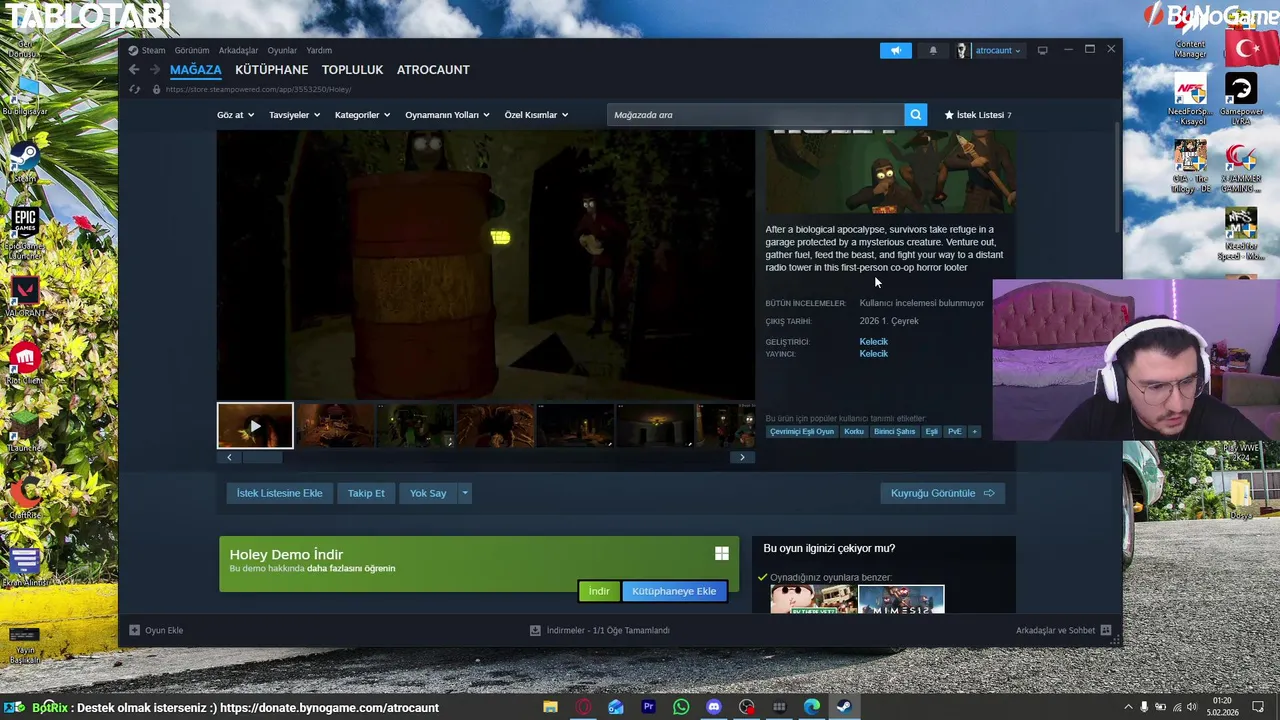Click the green İndir button

click(599, 591)
